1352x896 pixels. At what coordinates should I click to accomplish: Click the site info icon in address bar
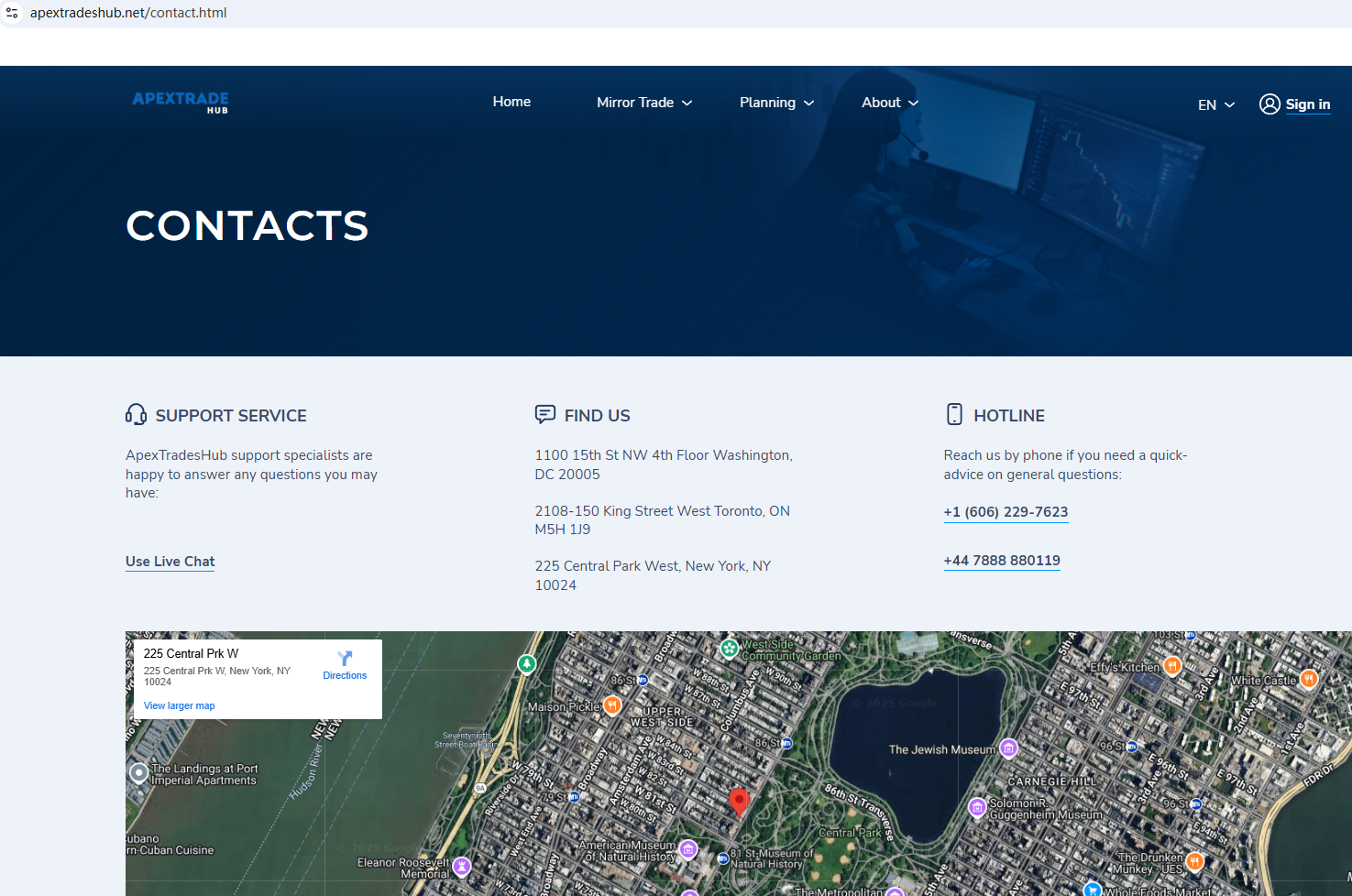[x=12, y=13]
